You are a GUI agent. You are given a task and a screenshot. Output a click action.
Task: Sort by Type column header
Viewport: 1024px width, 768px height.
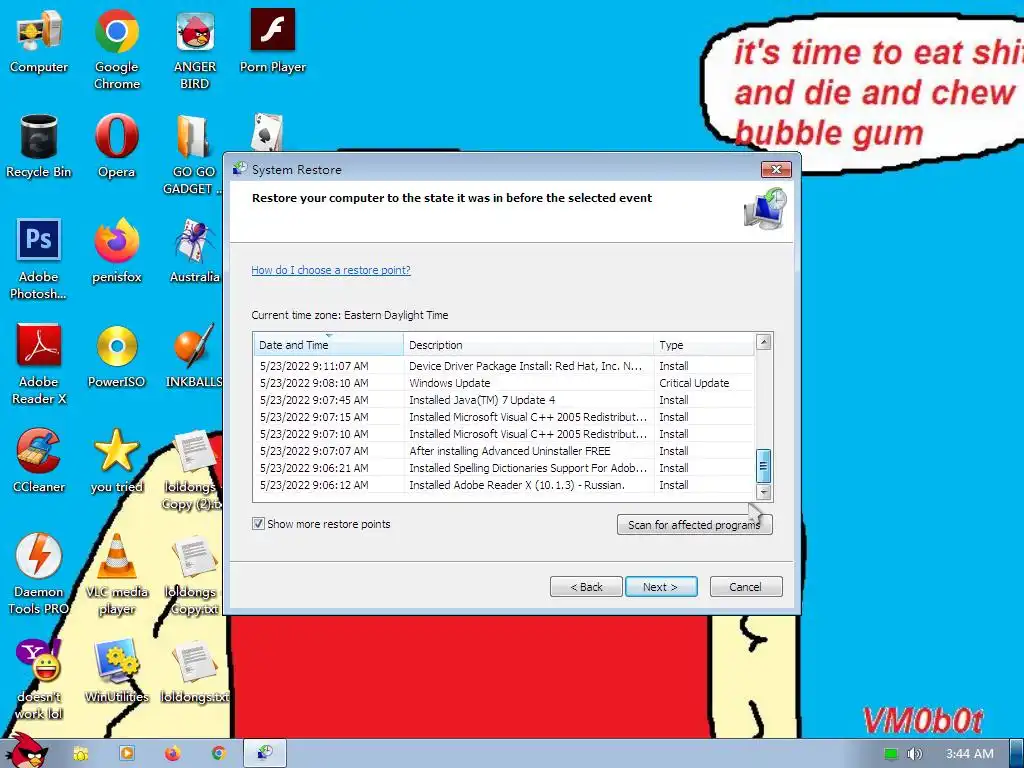point(704,345)
